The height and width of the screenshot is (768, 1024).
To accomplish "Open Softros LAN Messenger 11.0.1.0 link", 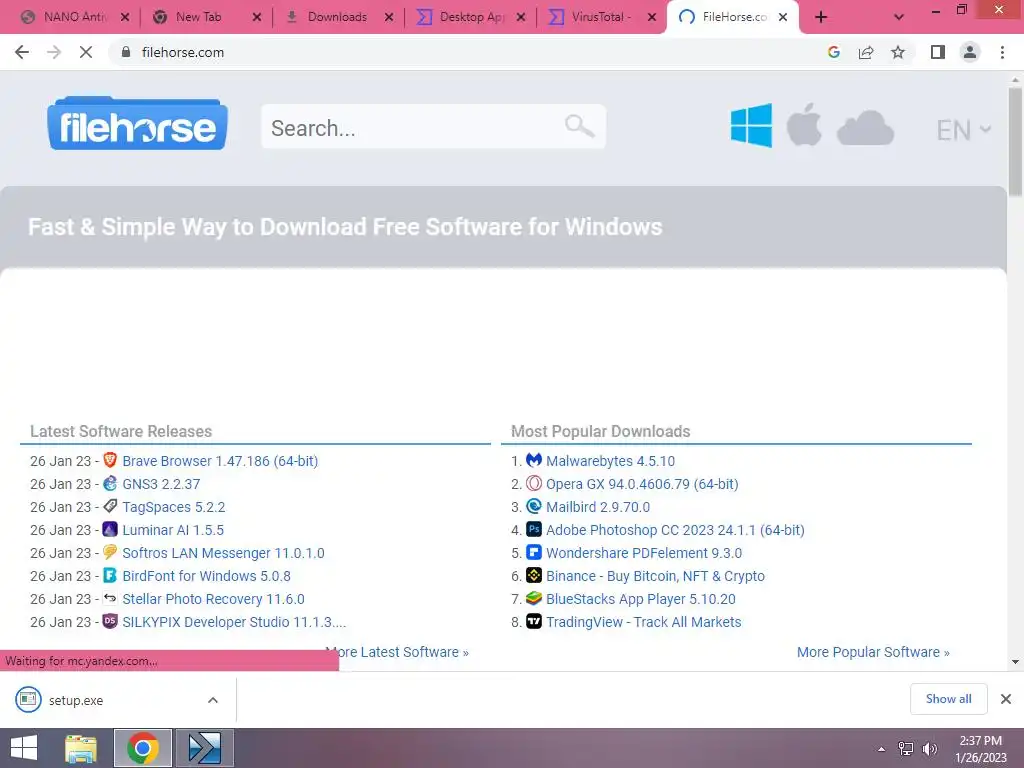I will [223, 553].
